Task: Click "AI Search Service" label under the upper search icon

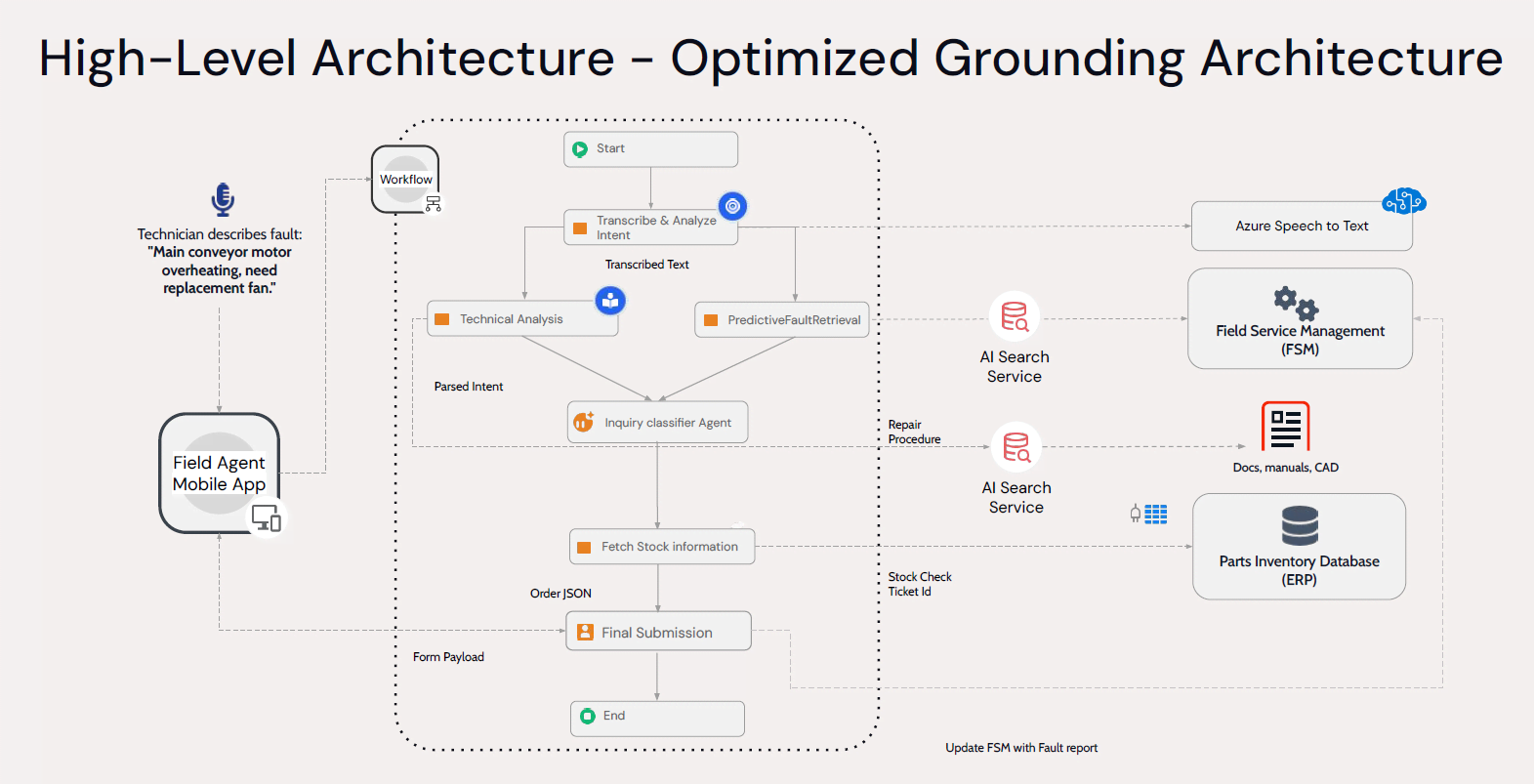Action: click(x=1015, y=367)
